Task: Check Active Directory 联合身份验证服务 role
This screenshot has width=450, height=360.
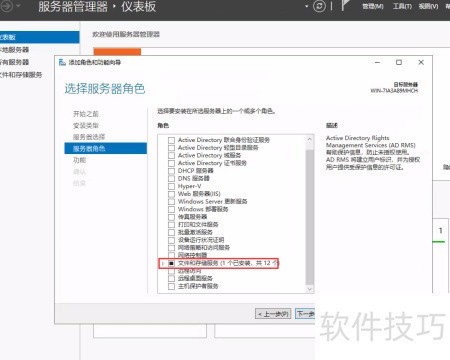Action: coord(171,140)
